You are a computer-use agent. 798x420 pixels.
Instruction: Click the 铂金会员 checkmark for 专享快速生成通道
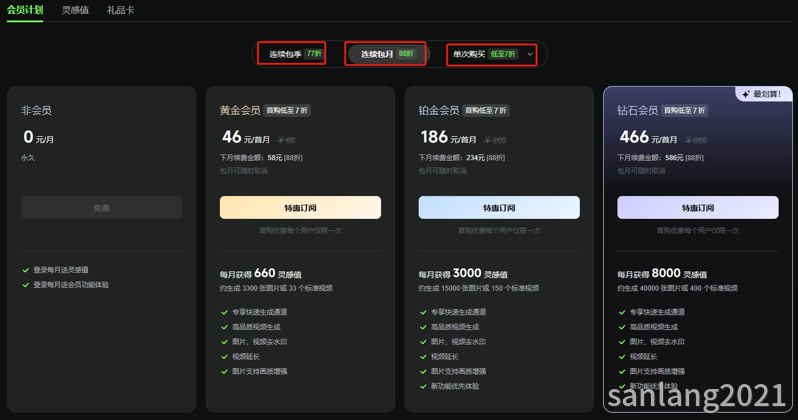(x=423, y=312)
